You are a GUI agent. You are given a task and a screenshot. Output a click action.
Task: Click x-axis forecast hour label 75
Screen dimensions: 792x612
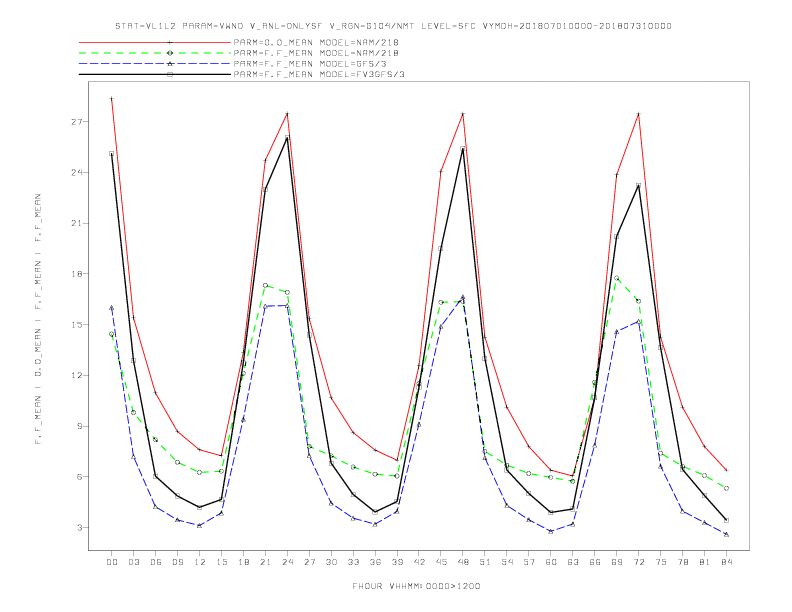(x=661, y=562)
